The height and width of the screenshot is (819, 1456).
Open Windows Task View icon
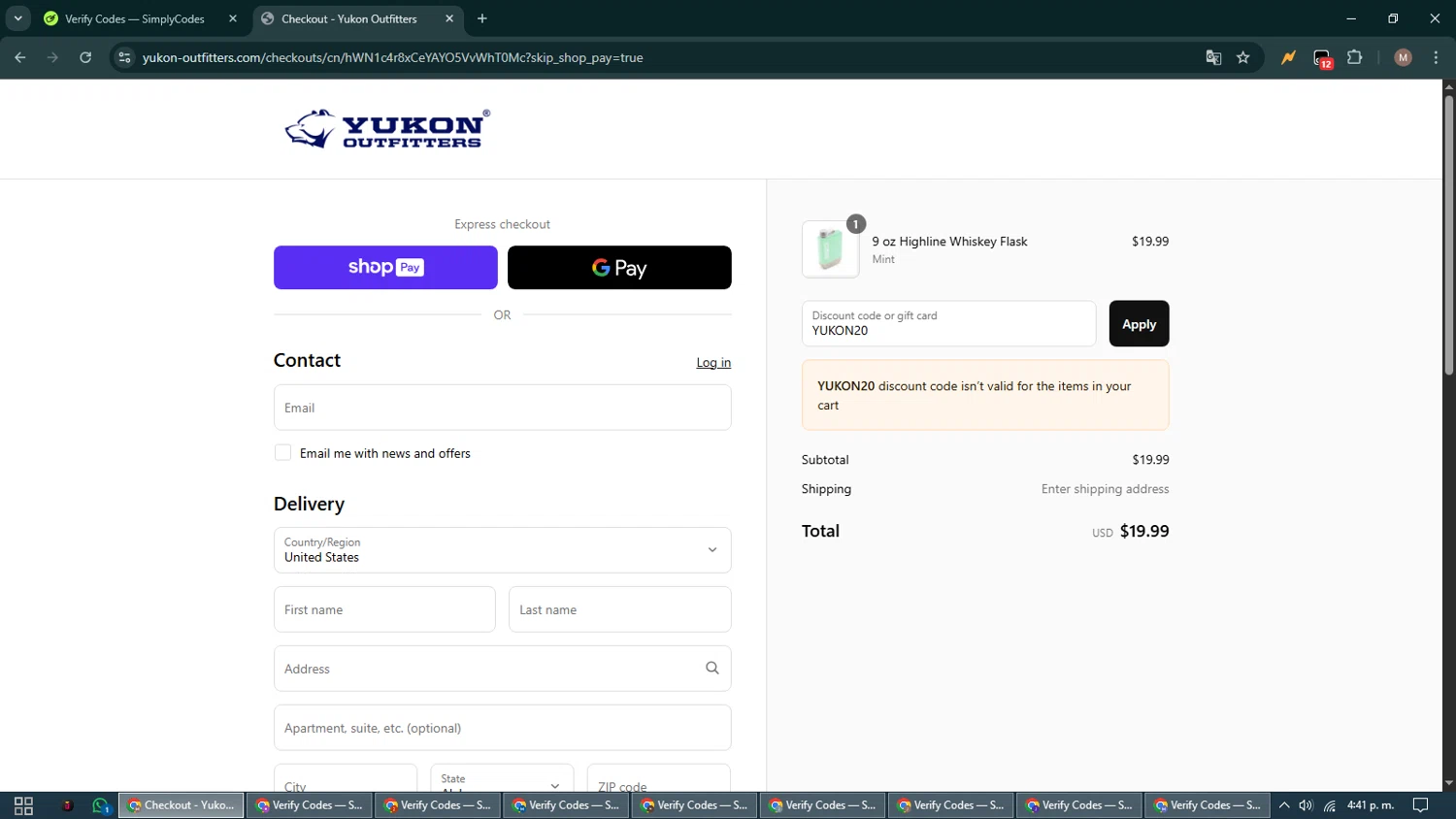[x=23, y=805]
